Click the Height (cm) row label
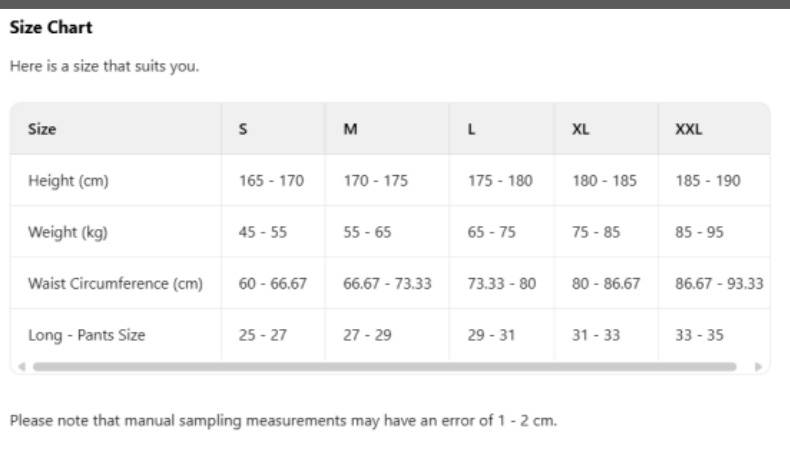The height and width of the screenshot is (474, 790). tap(68, 181)
